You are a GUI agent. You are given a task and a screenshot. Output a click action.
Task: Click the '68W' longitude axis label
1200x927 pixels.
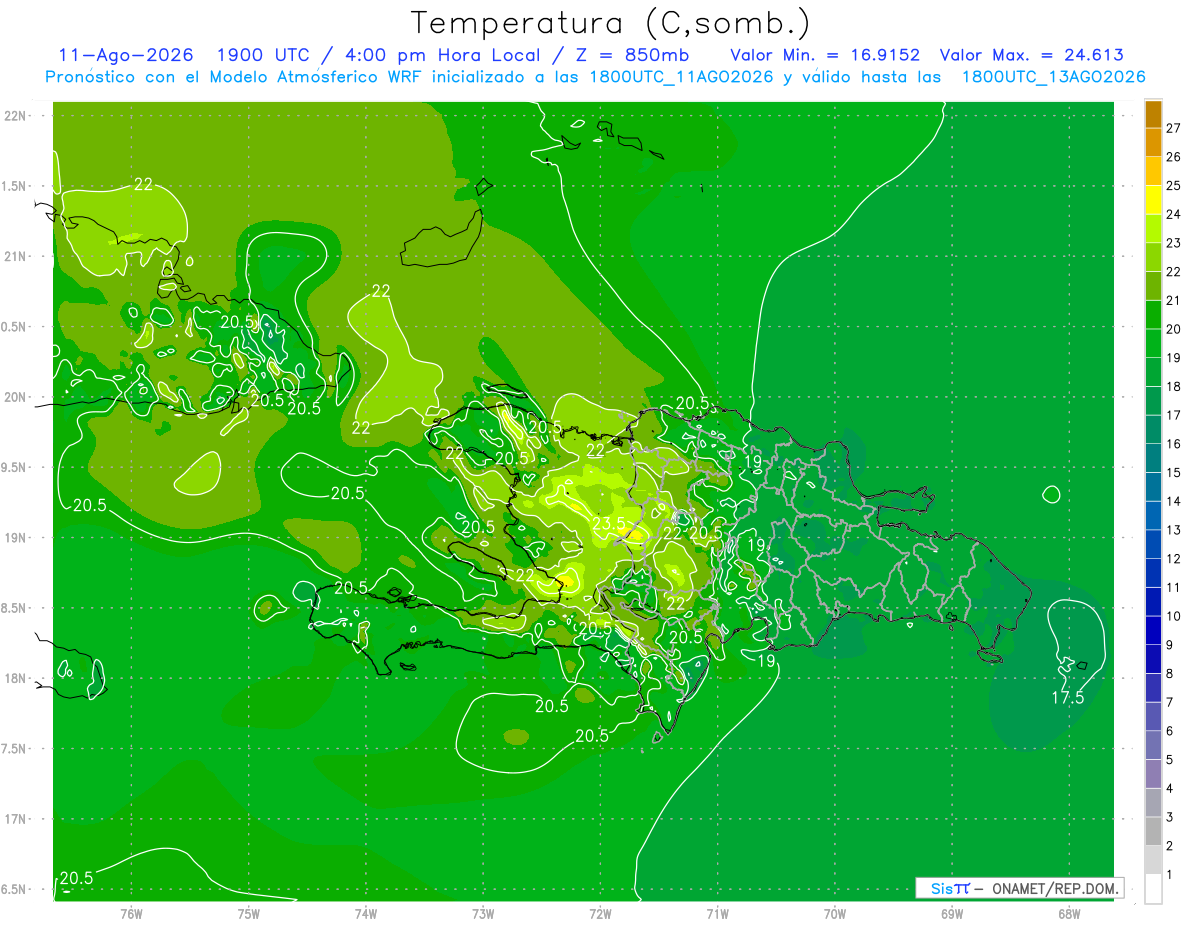1069,913
